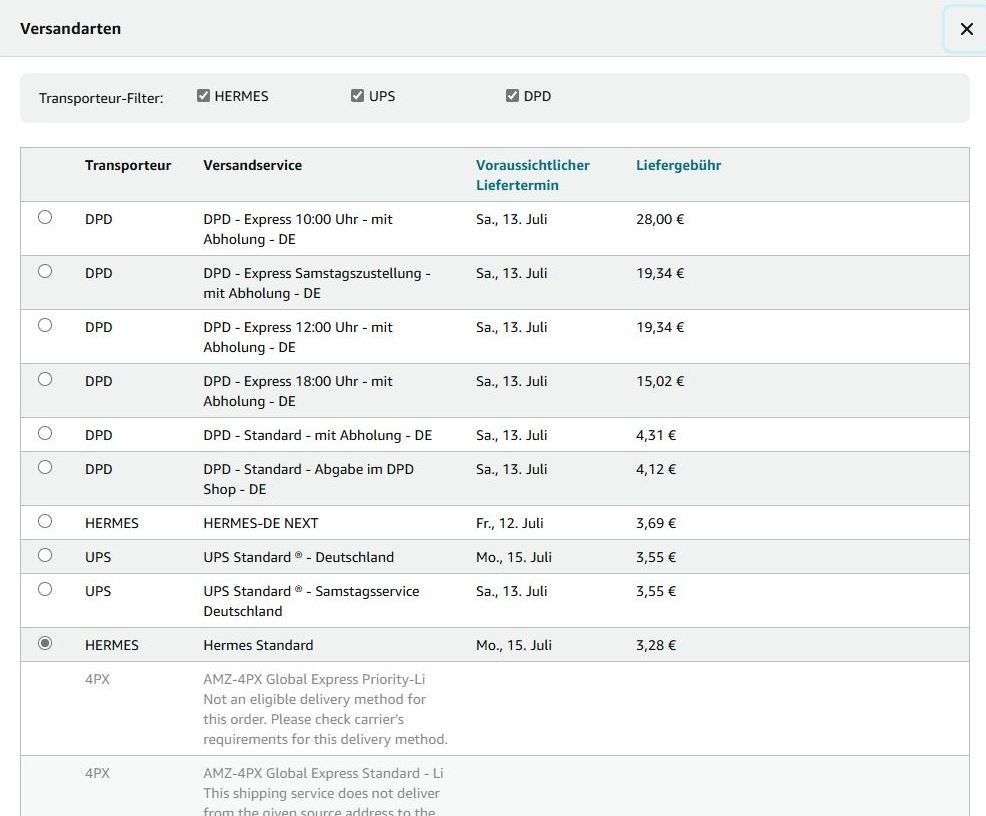This screenshot has height=816, width=986.
Task: Click 'DPD - Standard - Abgabe im DPD Shop'
Action: coord(308,479)
